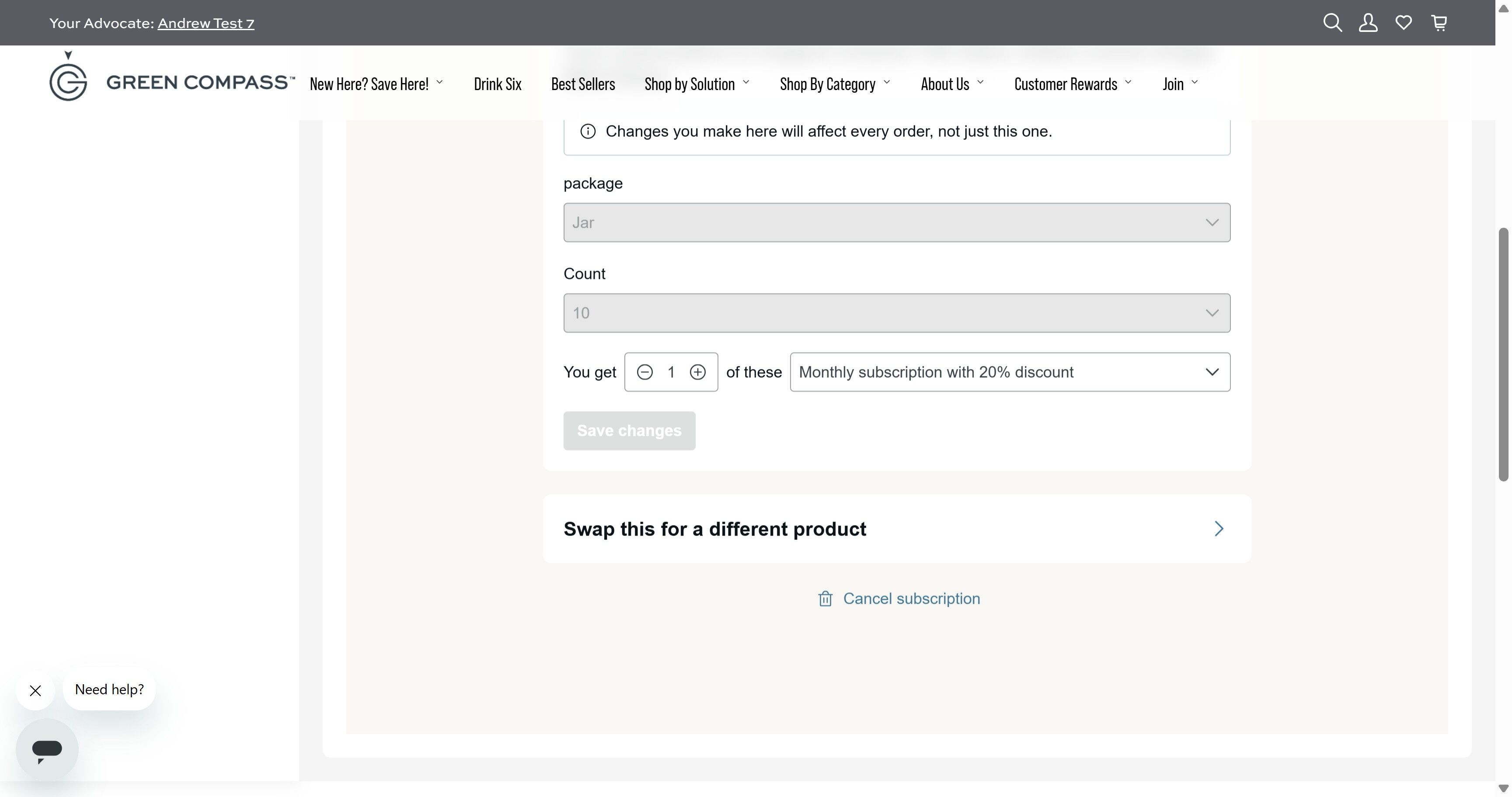Decrease quantity with minus icon
This screenshot has height=797, width=1512.
click(x=645, y=372)
